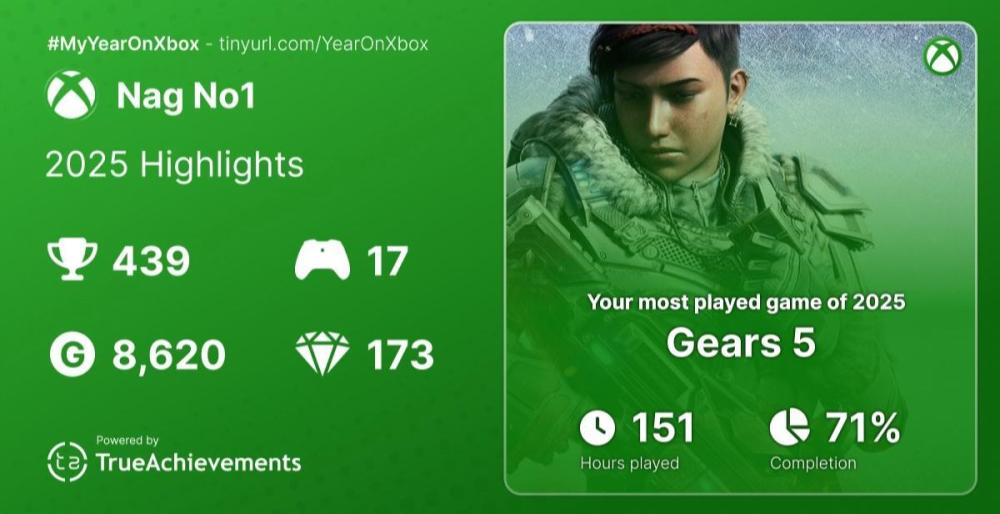Click the diamond icon next to 173
Image resolution: width=1000 pixels, height=514 pixels.
click(322, 354)
